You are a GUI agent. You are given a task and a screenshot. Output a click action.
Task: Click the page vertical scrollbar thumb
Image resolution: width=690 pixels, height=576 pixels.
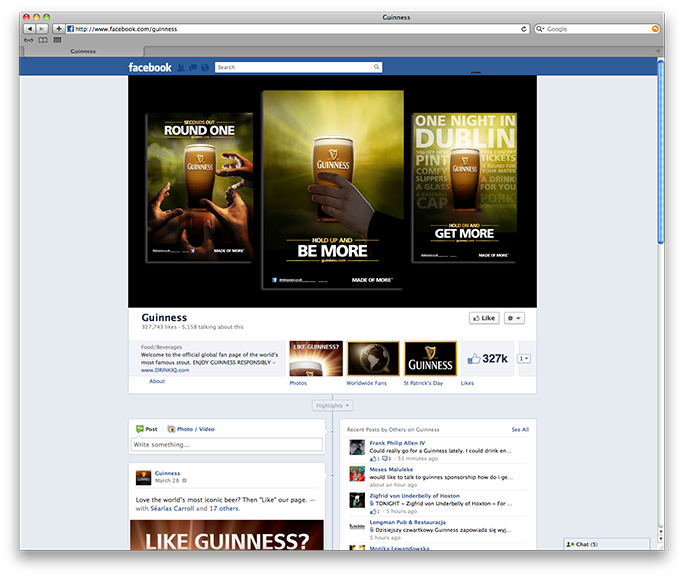coord(661,152)
